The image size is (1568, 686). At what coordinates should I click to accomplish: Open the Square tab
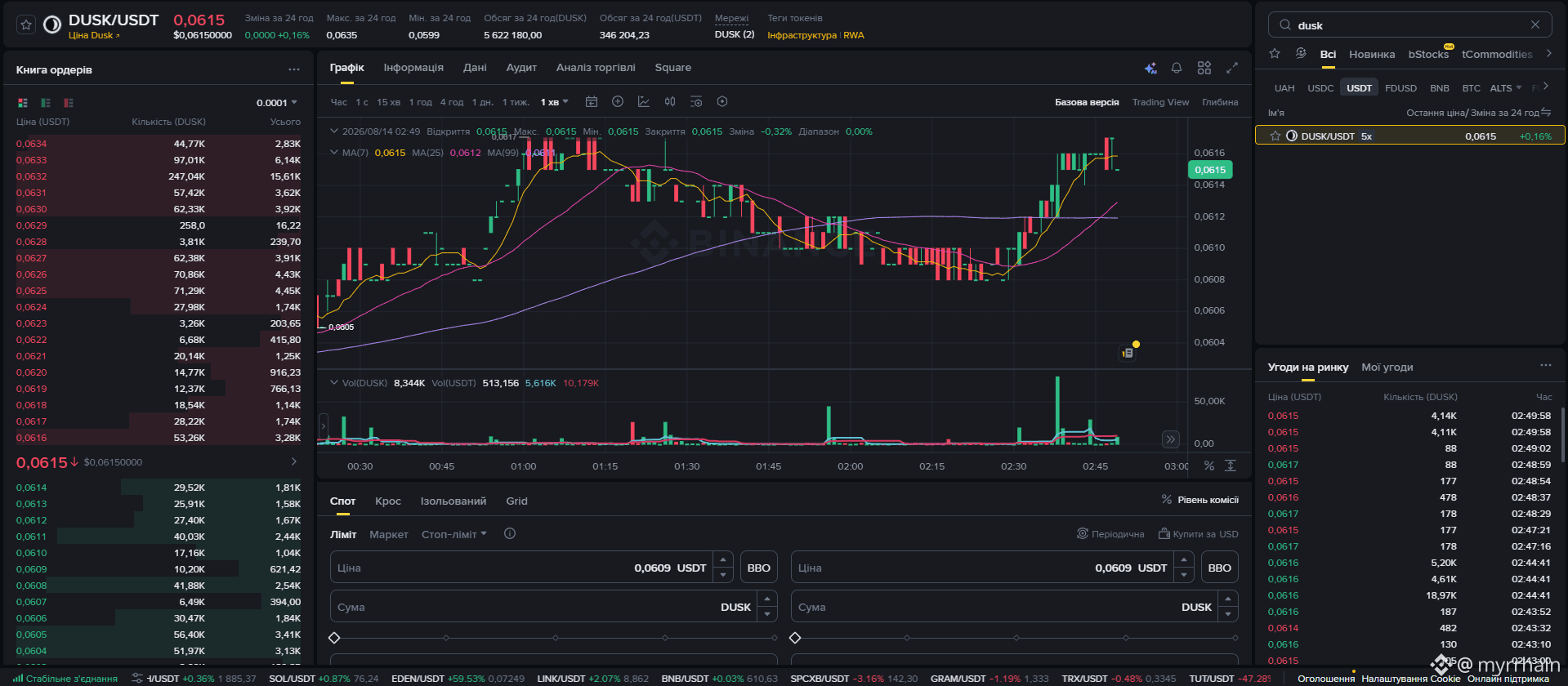(673, 68)
